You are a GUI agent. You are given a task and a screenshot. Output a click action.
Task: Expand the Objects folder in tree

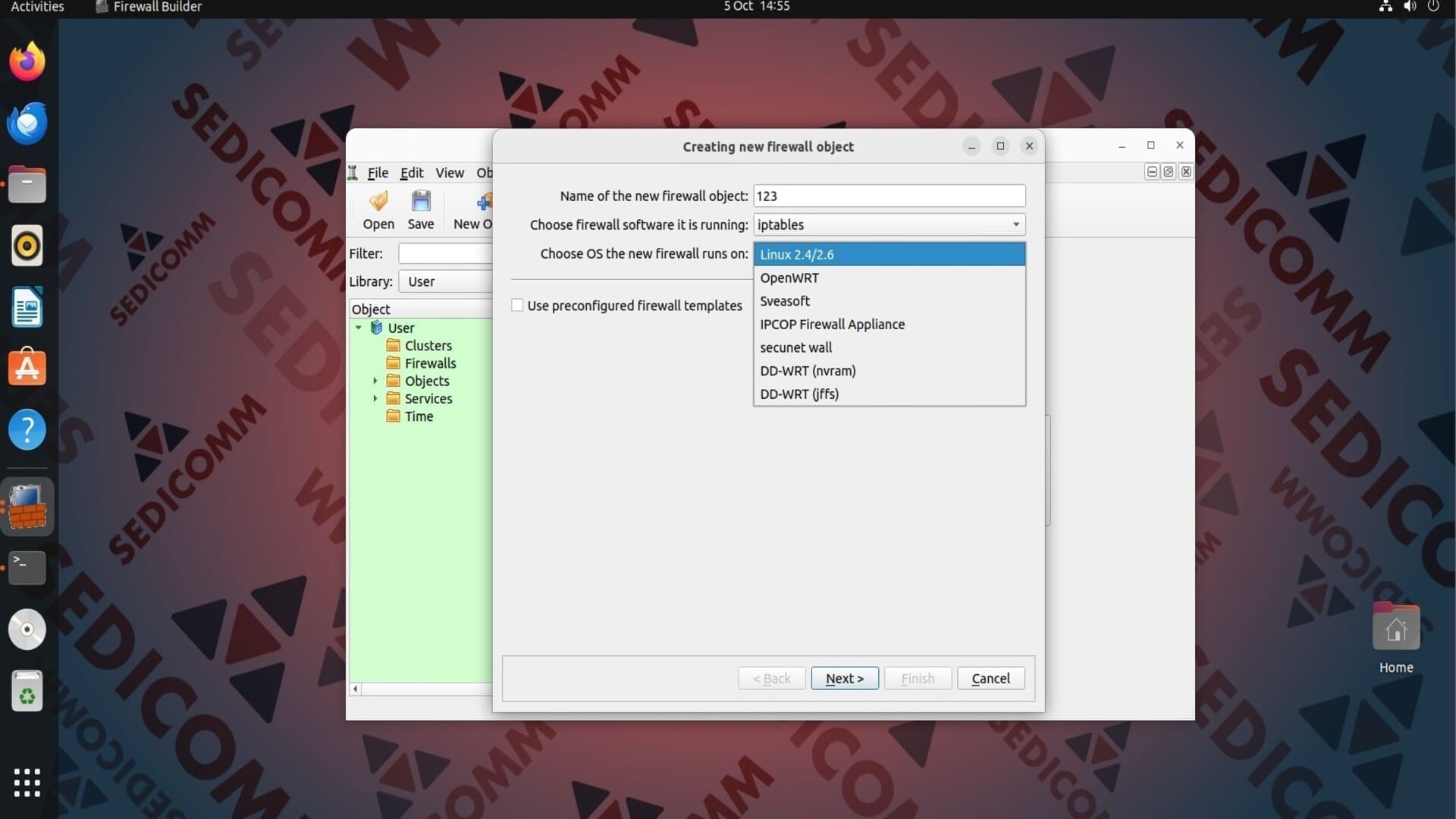pyautogui.click(x=375, y=381)
